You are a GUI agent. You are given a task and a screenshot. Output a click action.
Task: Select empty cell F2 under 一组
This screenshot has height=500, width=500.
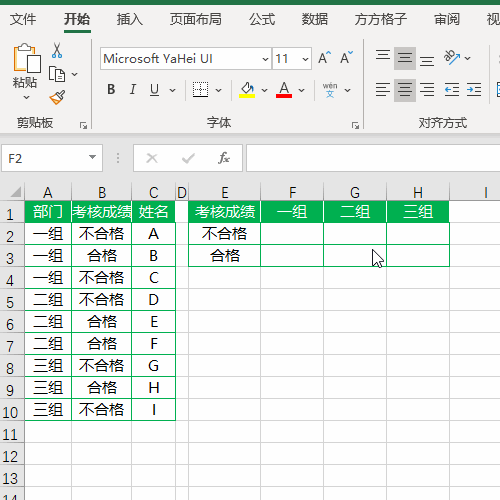[292, 234]
